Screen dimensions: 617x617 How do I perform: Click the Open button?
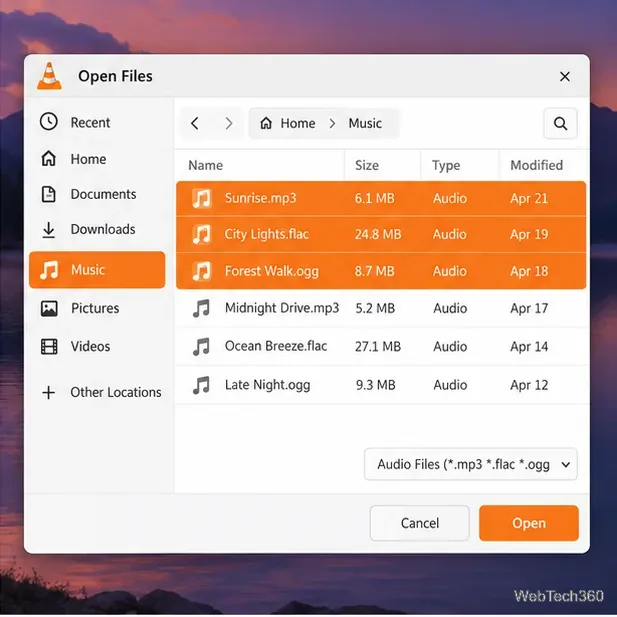[x=529, y=523]
